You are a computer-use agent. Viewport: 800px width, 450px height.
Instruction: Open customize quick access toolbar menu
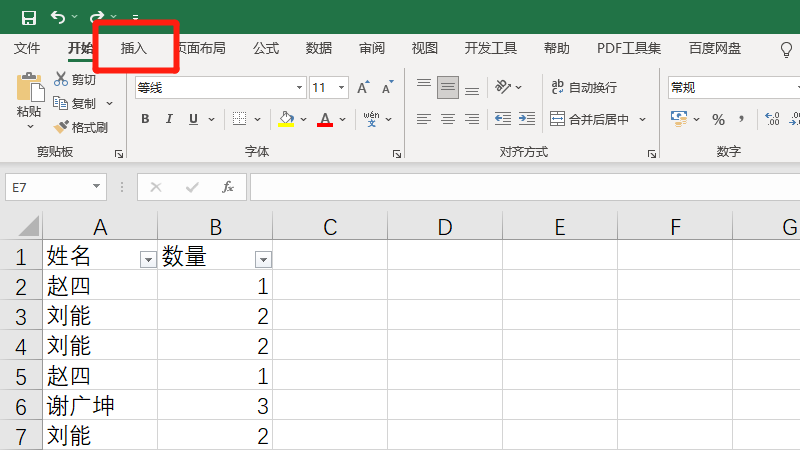(135, 17)
